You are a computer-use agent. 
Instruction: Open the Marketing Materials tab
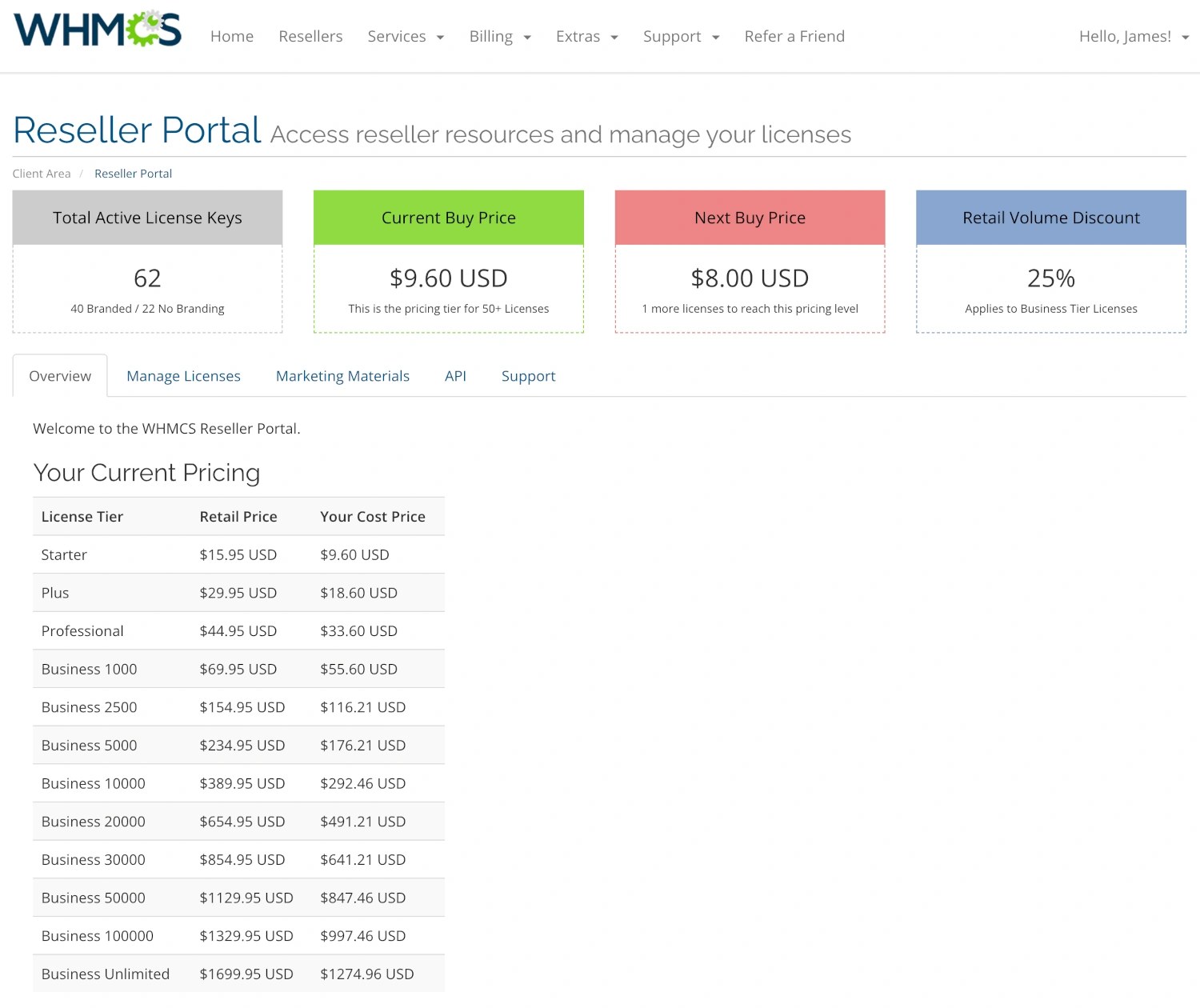pos(342,375)
